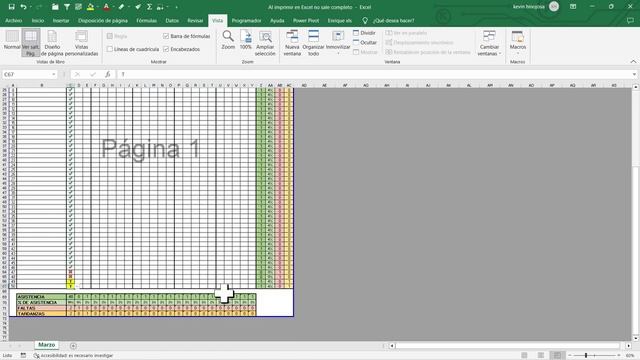Click the eraser clear icon

point(121,7)
